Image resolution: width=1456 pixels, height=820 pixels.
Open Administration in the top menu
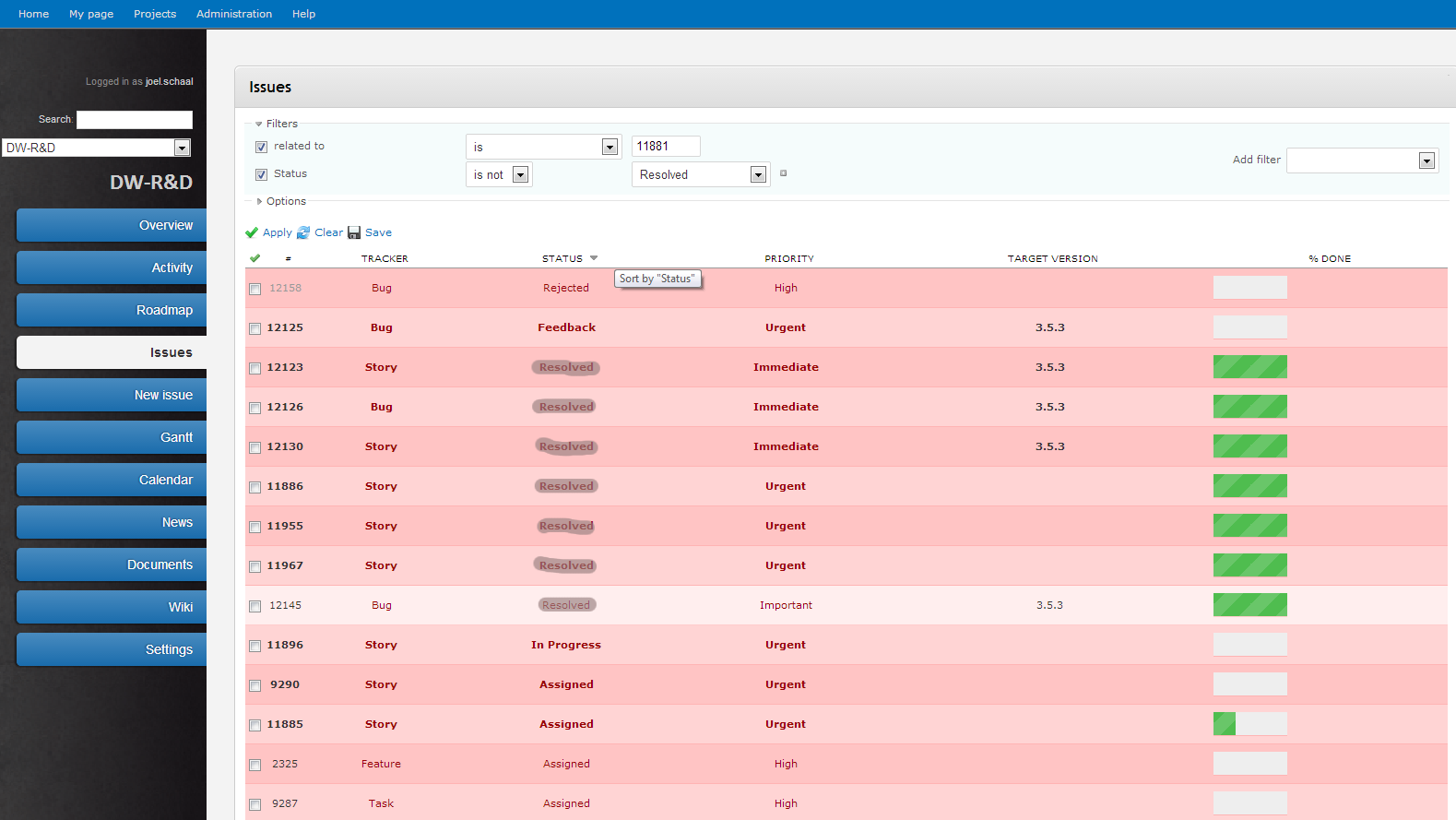tap(234, 14)
